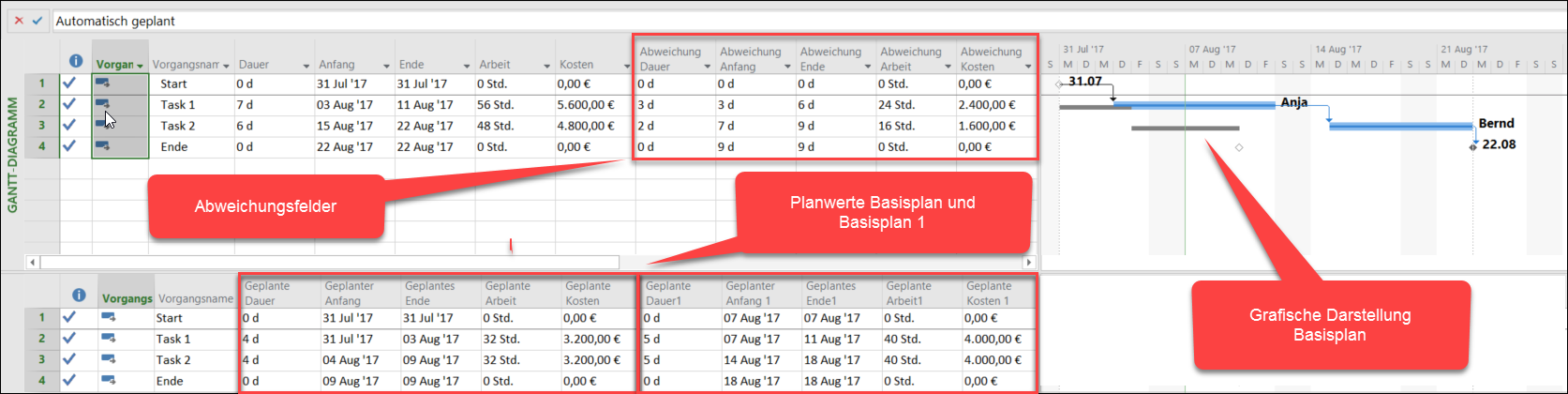Viewport: 1568px width, 394px height.
Task: Click the info indicator column header in lower table
Action: point(79,295)
